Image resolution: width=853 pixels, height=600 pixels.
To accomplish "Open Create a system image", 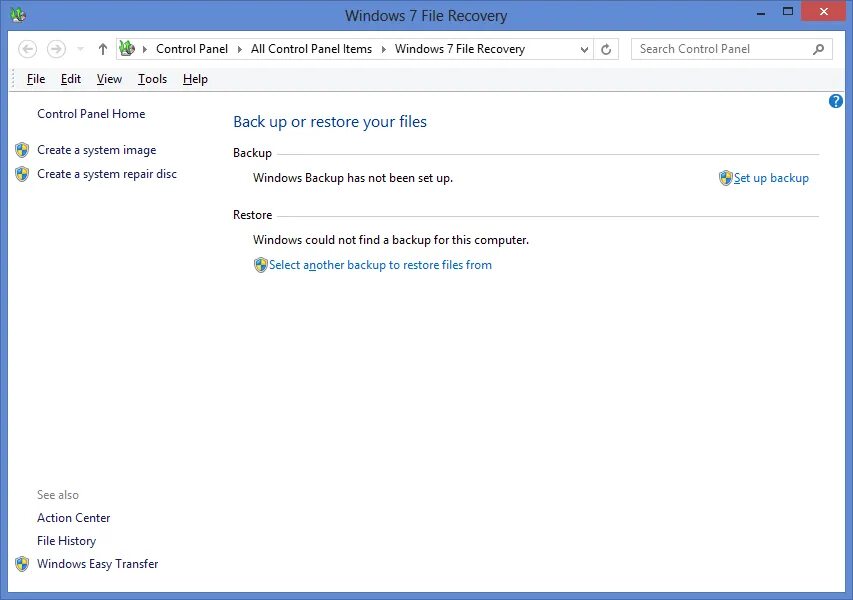I will [x=96, y=150].
